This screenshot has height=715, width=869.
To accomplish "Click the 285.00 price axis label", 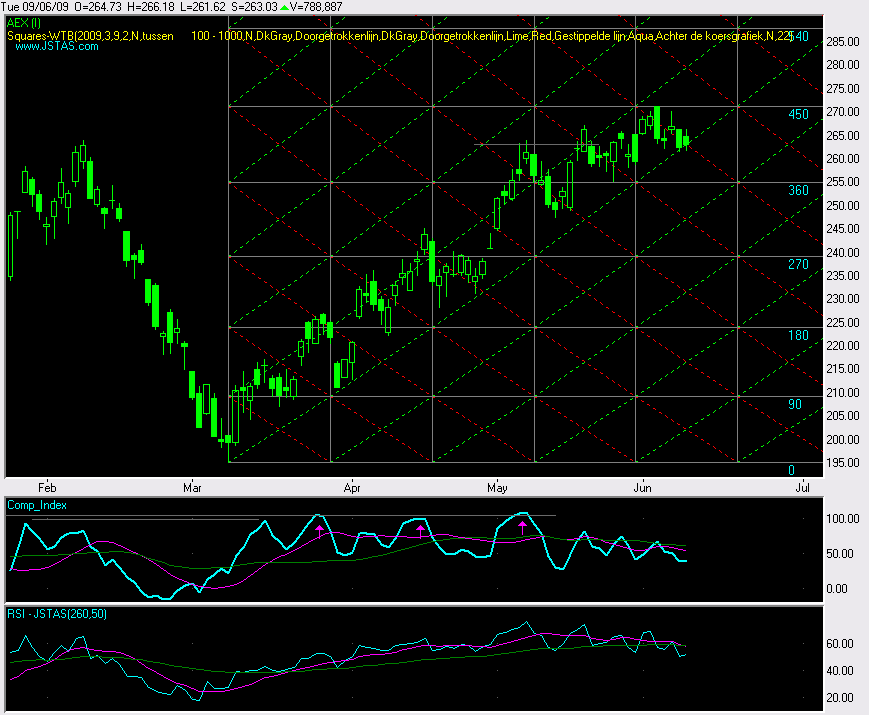I will (843, 41).
